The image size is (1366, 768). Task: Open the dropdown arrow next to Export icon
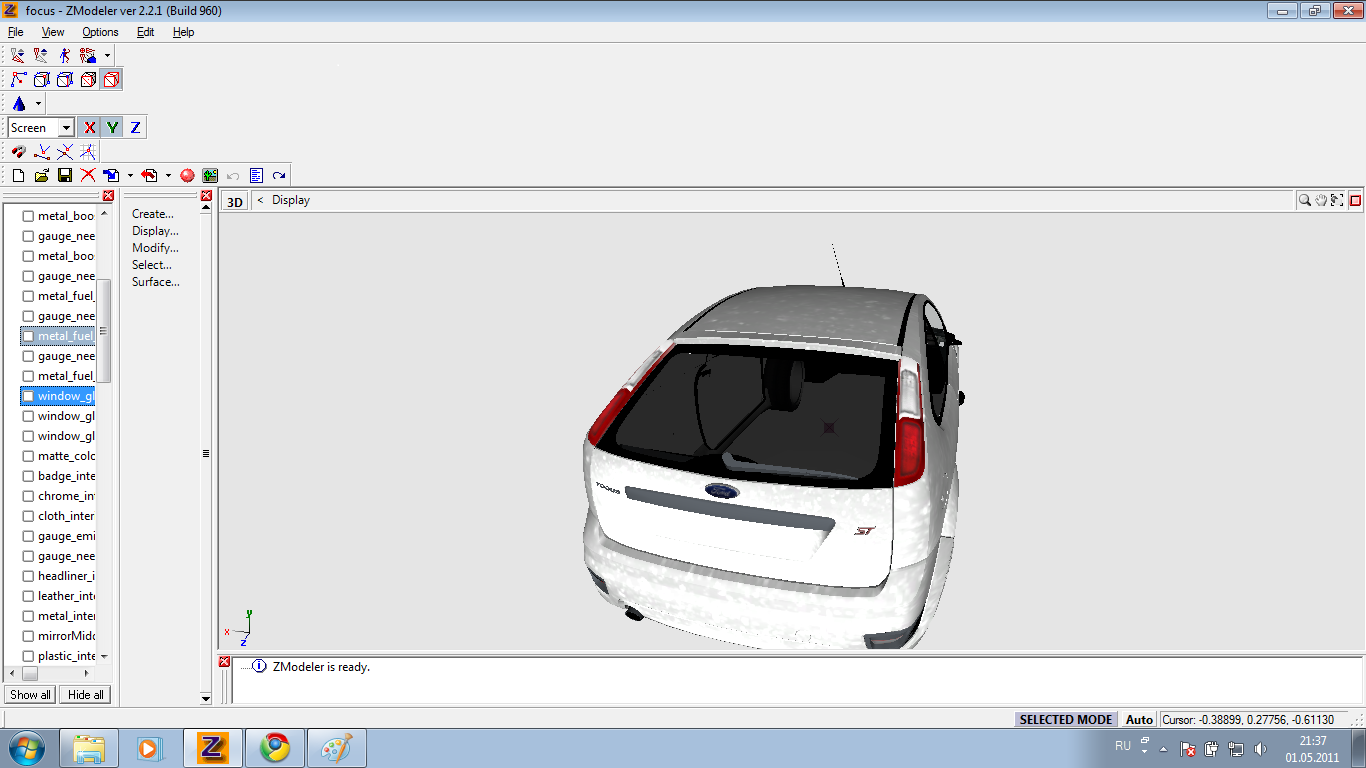(168, 175)
